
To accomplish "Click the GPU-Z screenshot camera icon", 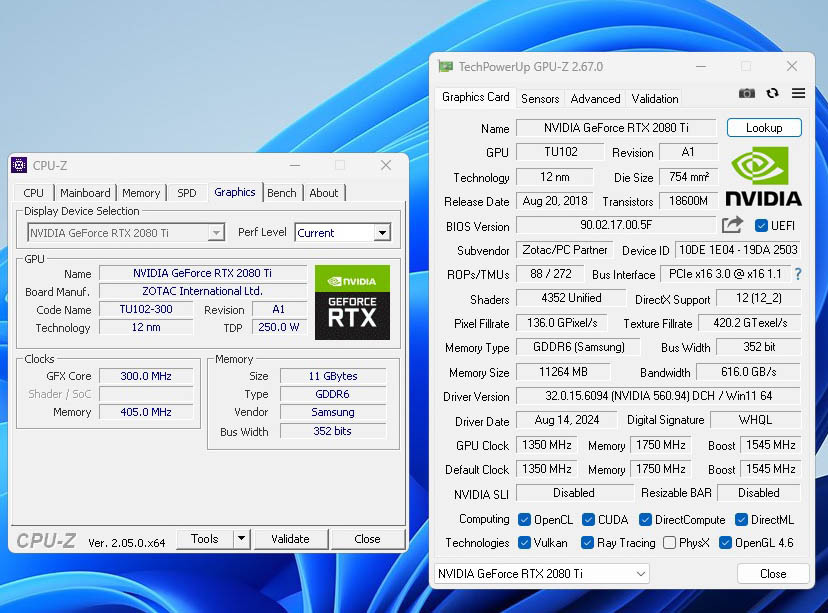I will 747,93.
